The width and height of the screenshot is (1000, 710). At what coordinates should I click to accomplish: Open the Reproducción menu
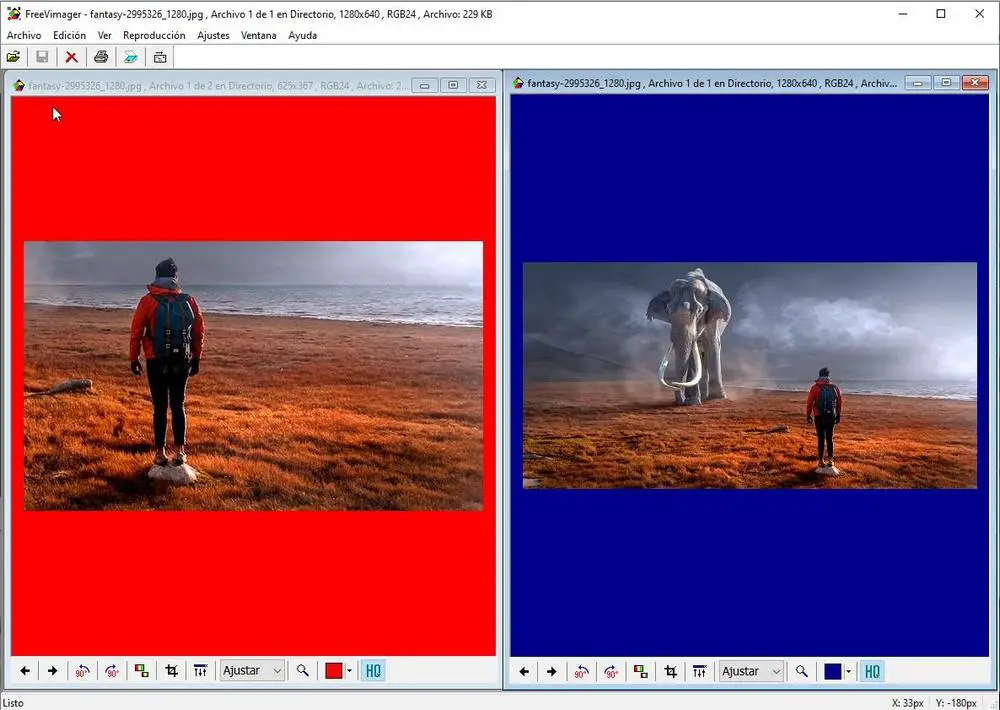point(154,35)
